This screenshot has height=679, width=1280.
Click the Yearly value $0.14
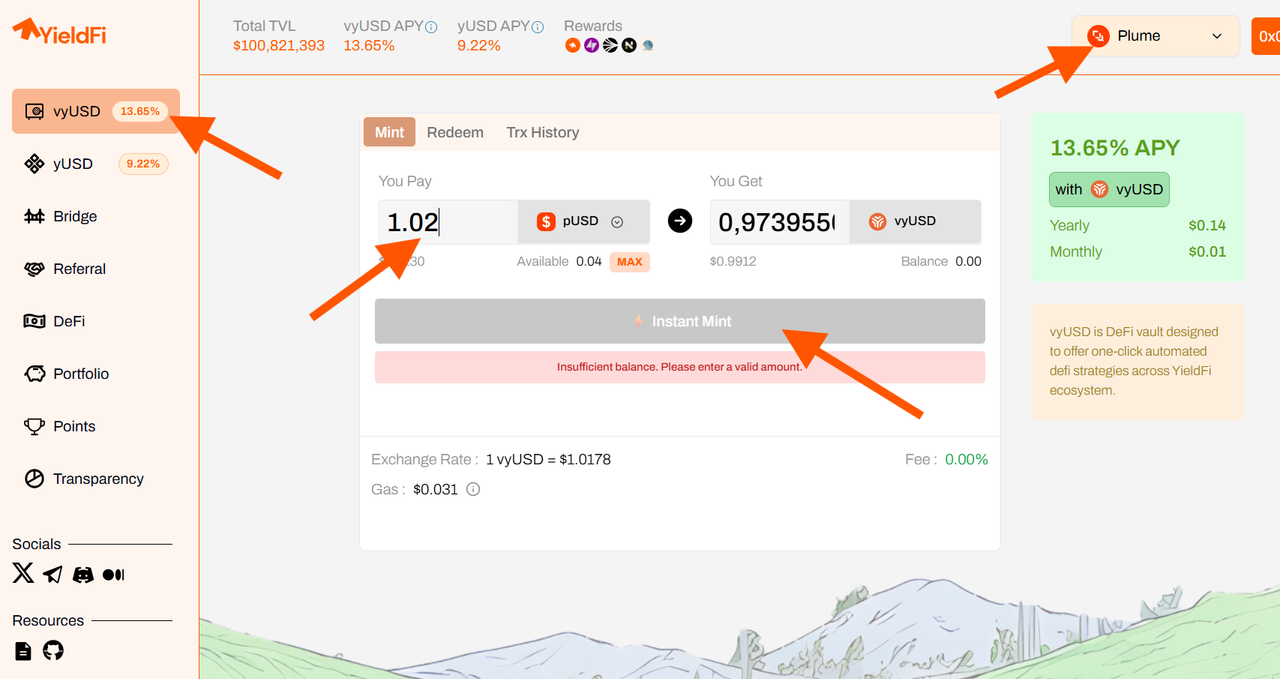[1207, 226]
